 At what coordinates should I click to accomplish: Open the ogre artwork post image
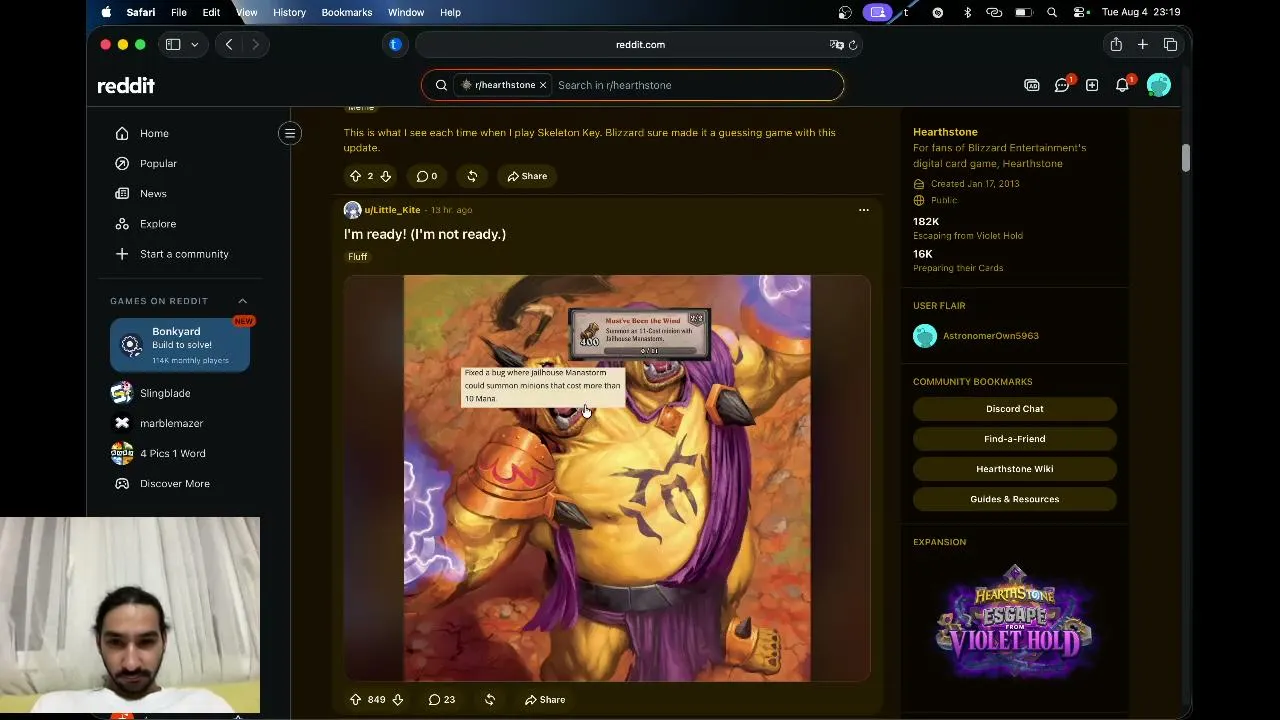point(607,479)
